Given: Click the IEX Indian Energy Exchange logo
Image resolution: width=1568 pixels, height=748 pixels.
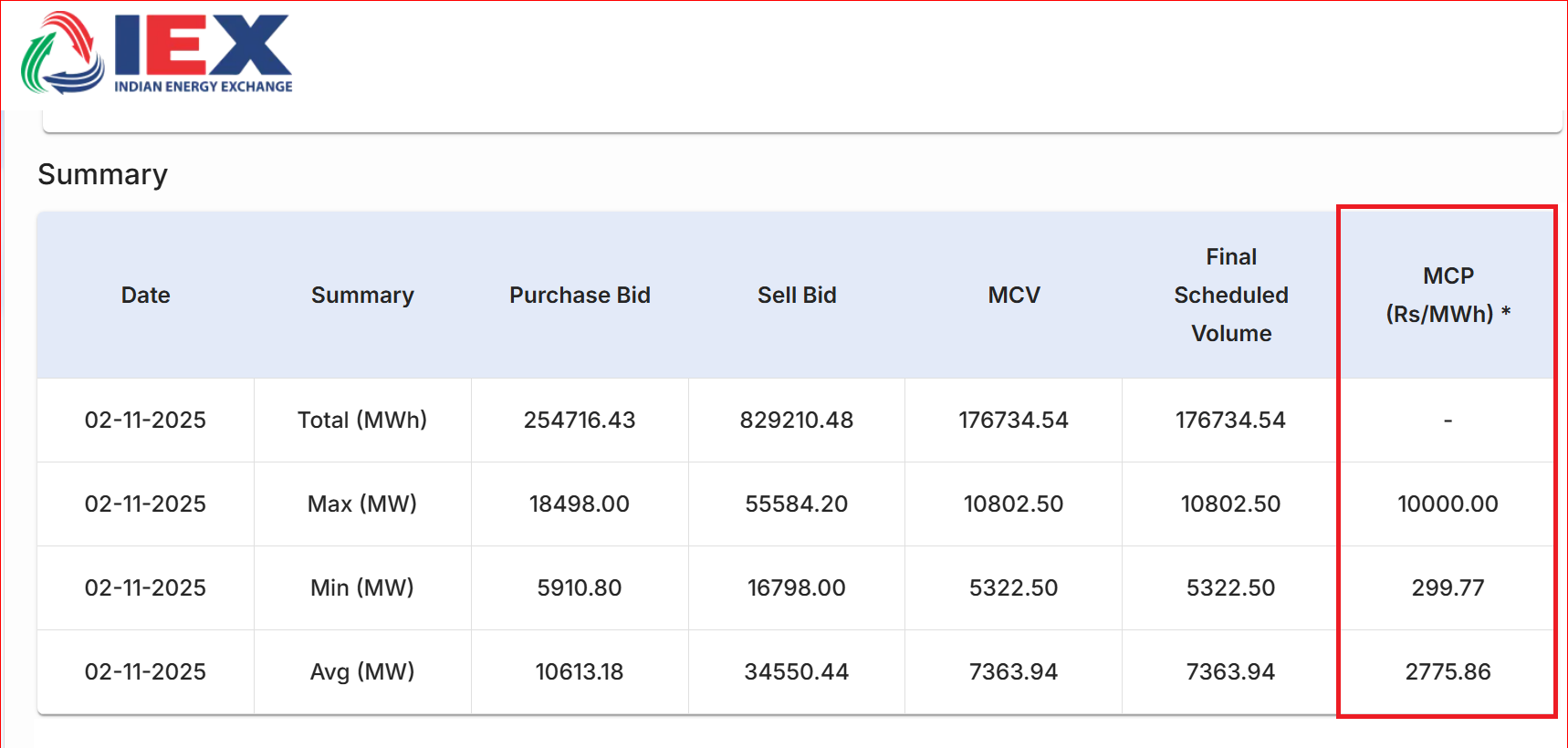Looking at the screenshot, I should coord(157,53).
